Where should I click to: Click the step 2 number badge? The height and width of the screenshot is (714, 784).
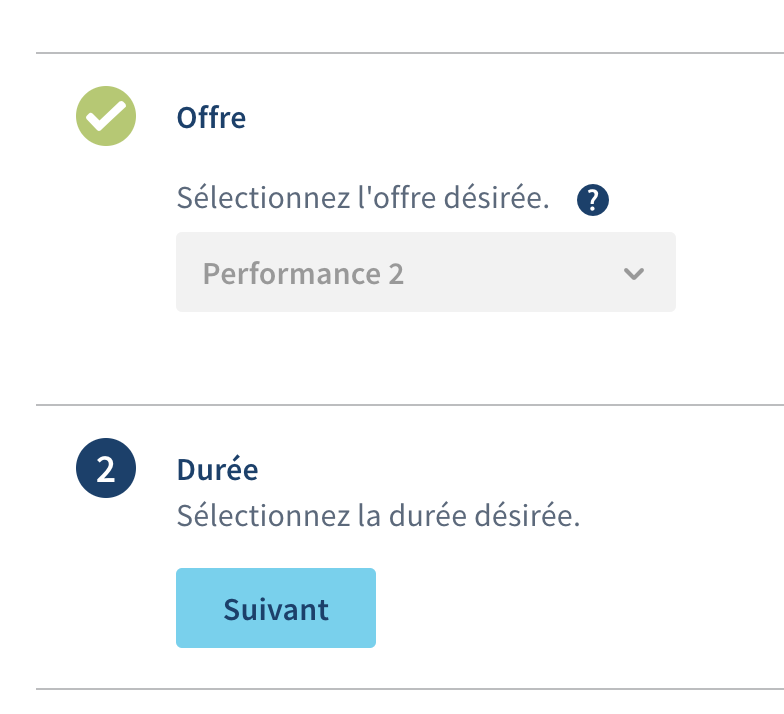tap(106, 470)
